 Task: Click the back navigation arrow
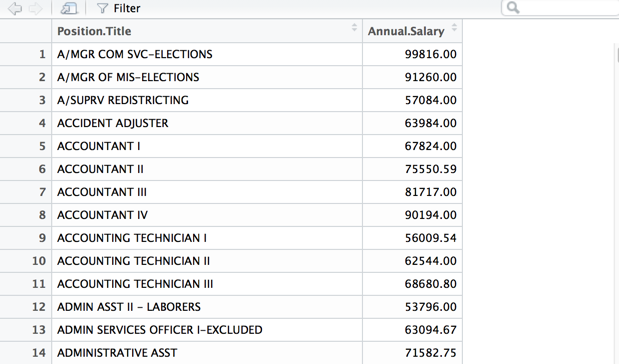[x=15, y=8]
